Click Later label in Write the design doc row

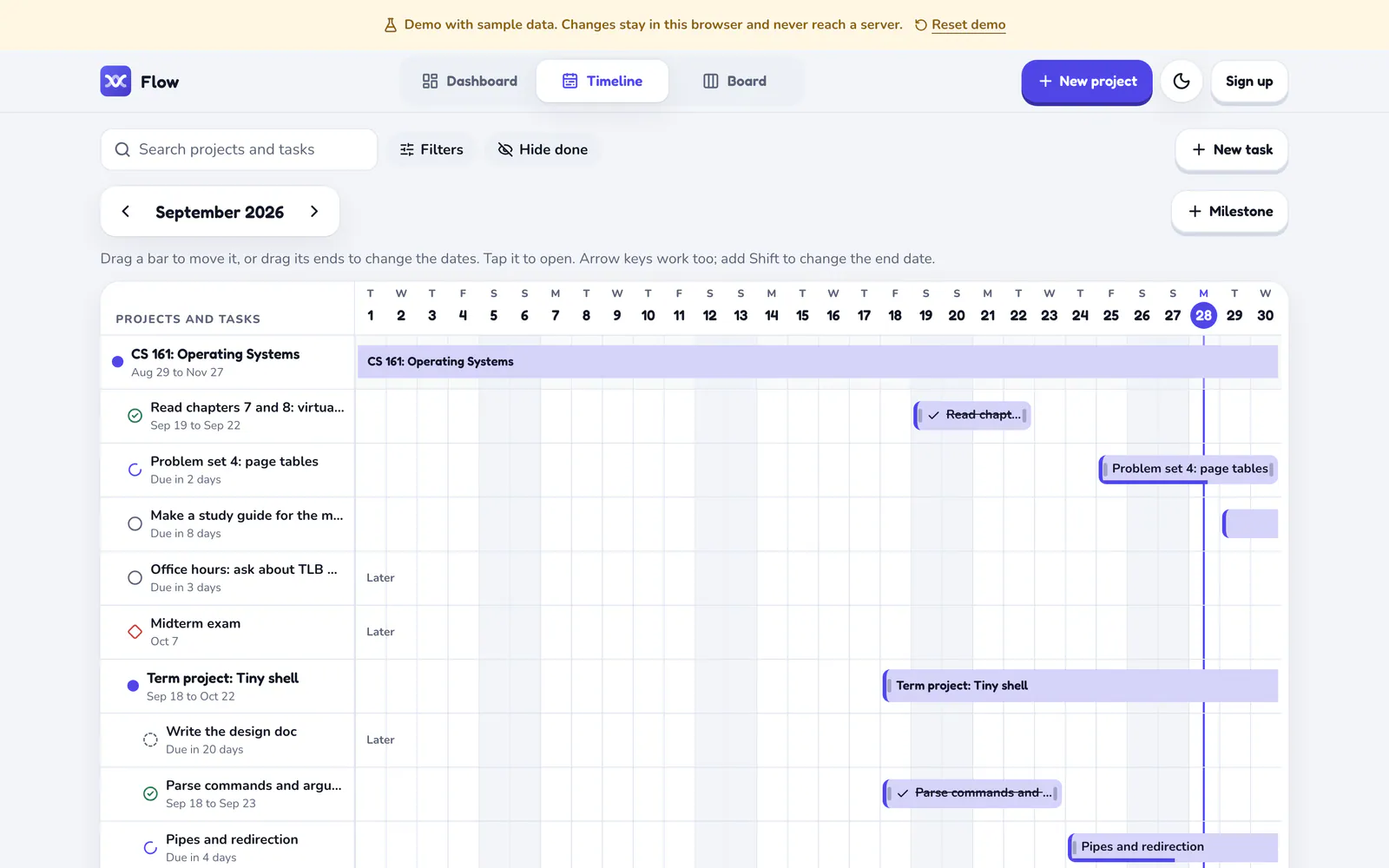(x=380, y=740)
